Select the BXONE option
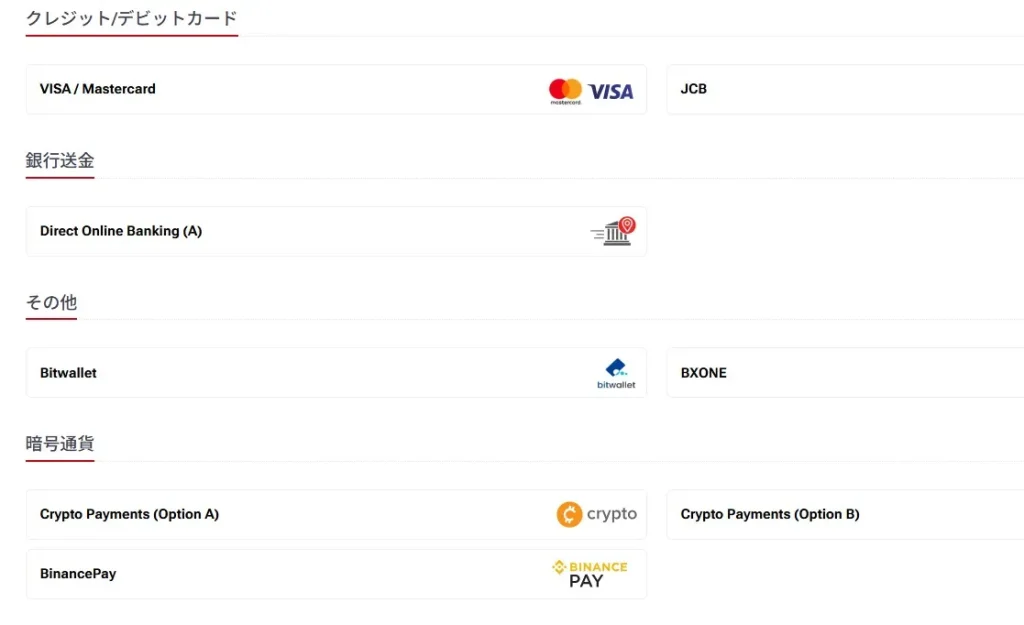The image size is (1024, 625). coord(704,373)
